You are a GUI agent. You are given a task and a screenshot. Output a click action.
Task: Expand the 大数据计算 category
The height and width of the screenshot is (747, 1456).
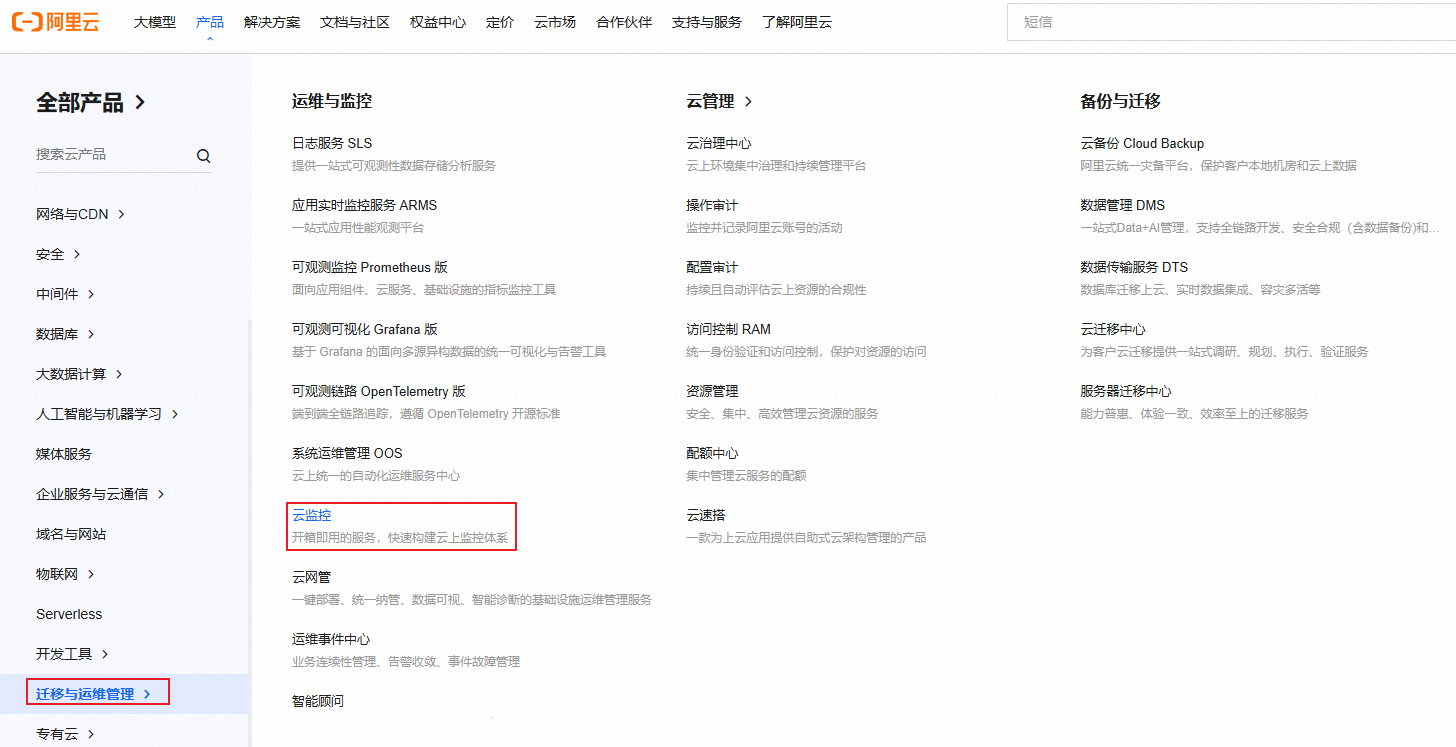[x=79, y=374]
